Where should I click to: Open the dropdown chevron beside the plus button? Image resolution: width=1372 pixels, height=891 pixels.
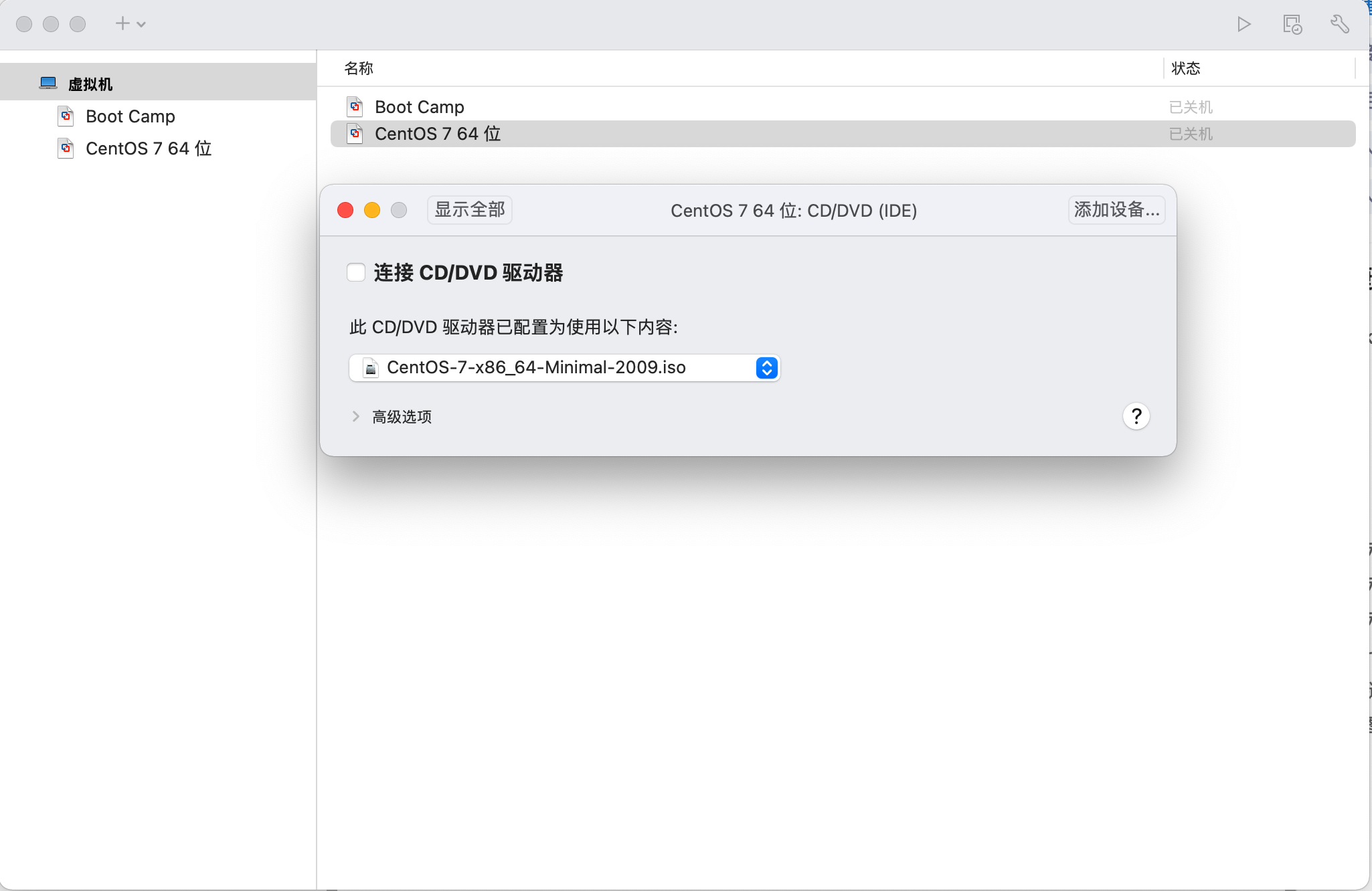pos(141,25)
